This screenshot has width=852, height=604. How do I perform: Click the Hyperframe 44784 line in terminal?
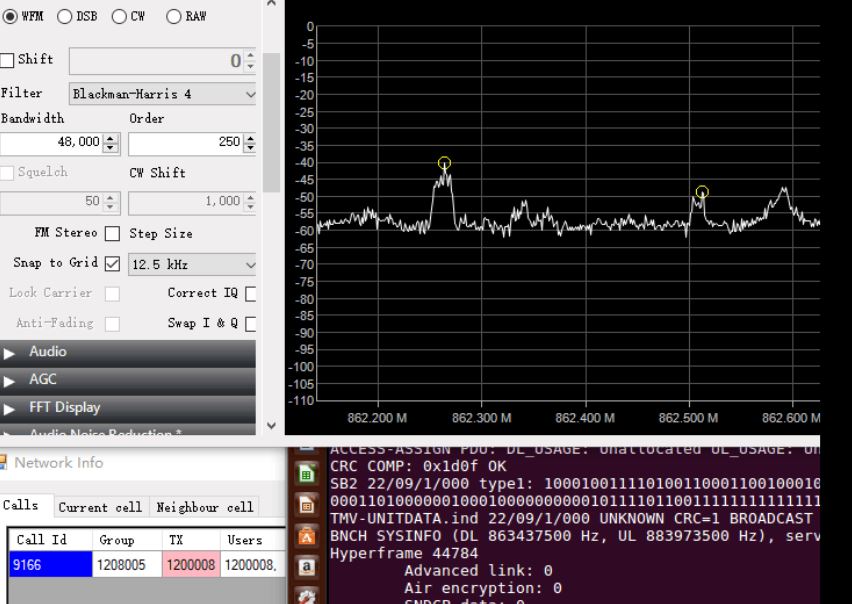pyautogui.click(x=404, y=553)
